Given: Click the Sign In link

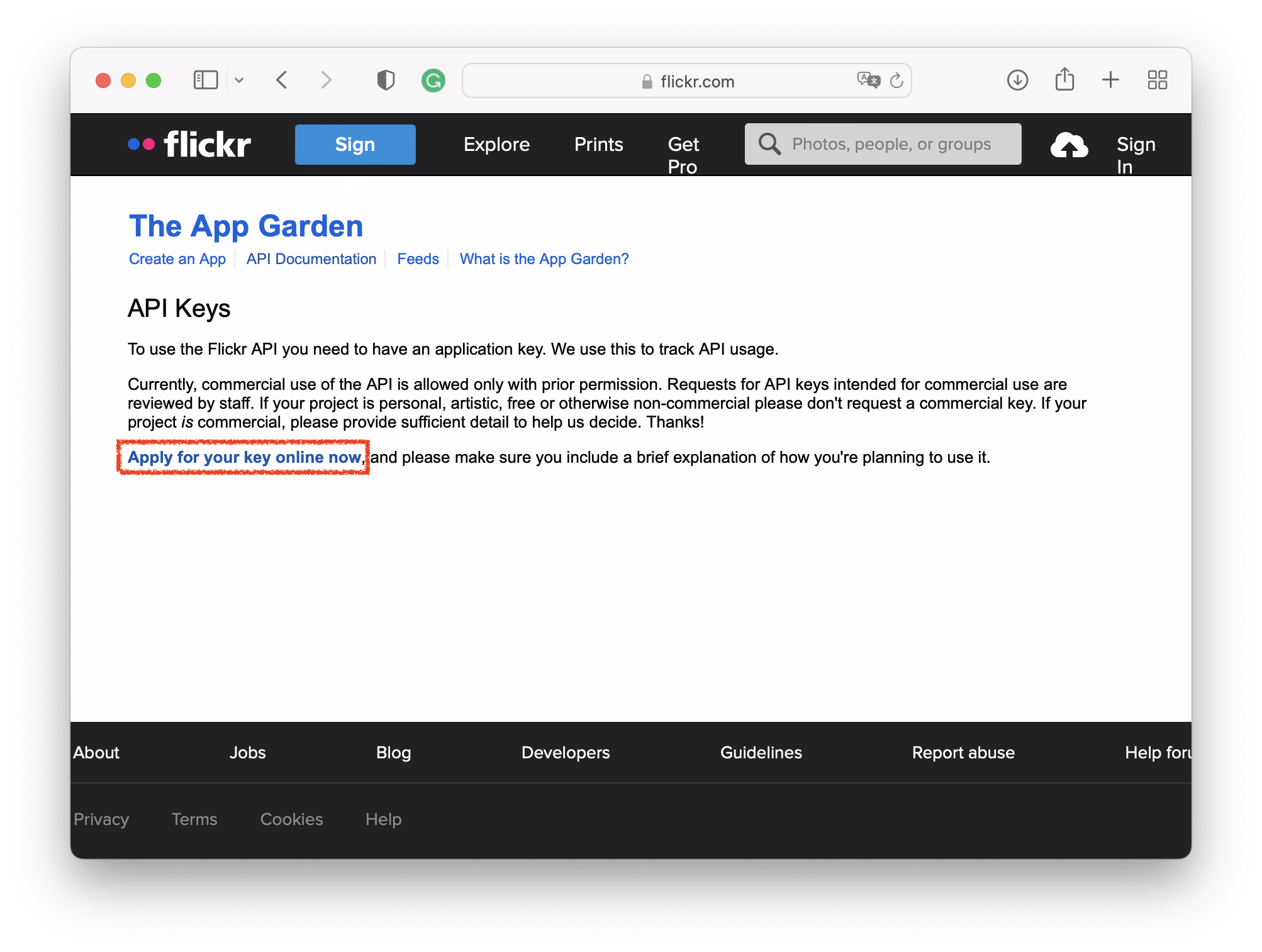Looking at the screenshot, I should (1136, 155).
